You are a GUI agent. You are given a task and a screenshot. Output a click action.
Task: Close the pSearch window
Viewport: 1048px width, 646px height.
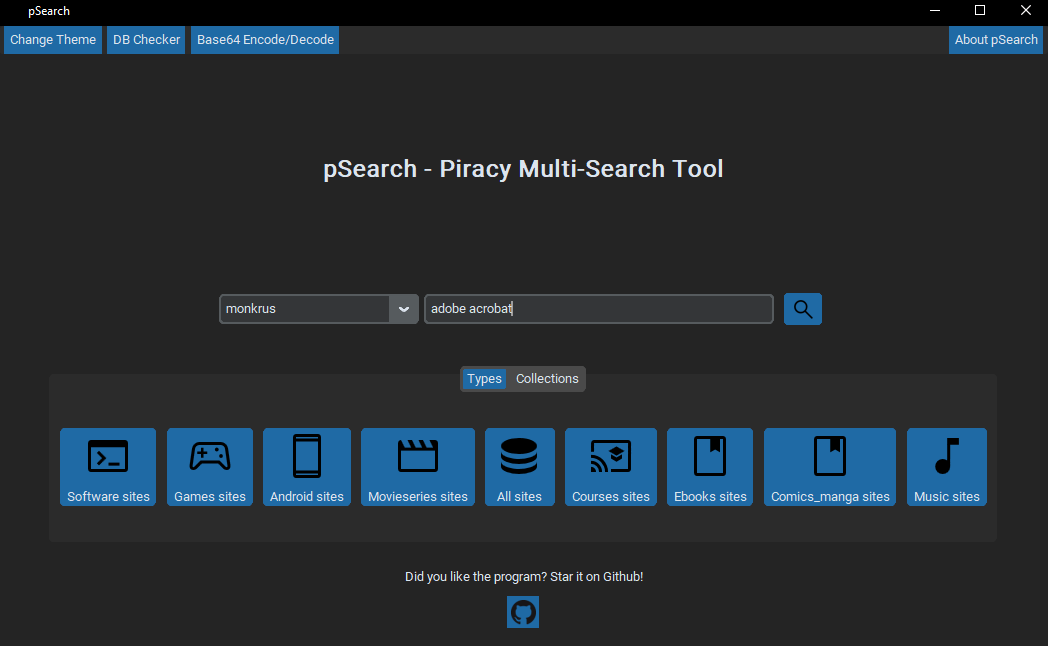(x=1025, y=11)
